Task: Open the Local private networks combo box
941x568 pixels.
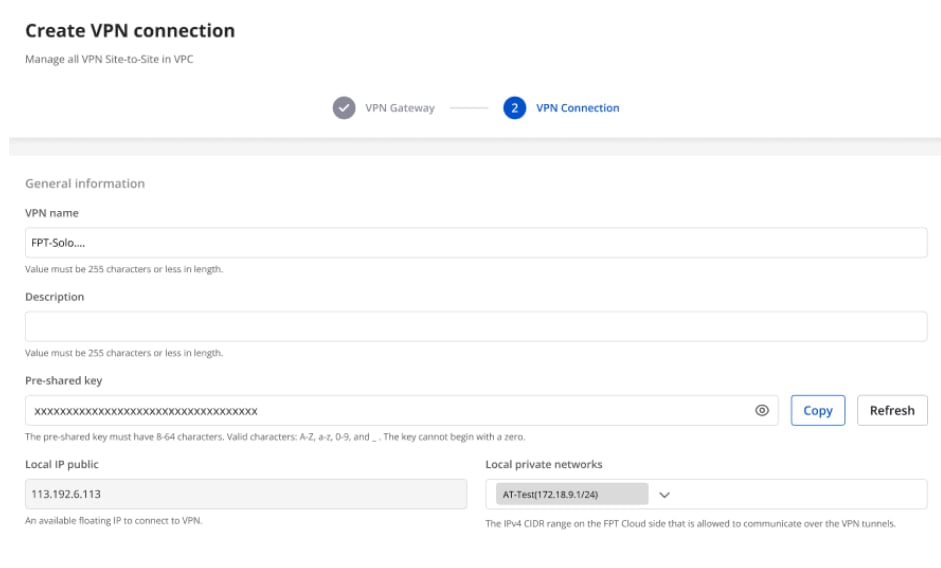Action: pyautogui.click(x=800, y=494)
